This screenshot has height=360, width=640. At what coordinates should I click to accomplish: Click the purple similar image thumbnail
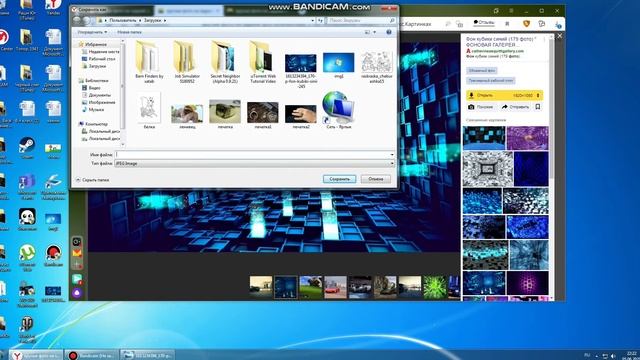527,138
